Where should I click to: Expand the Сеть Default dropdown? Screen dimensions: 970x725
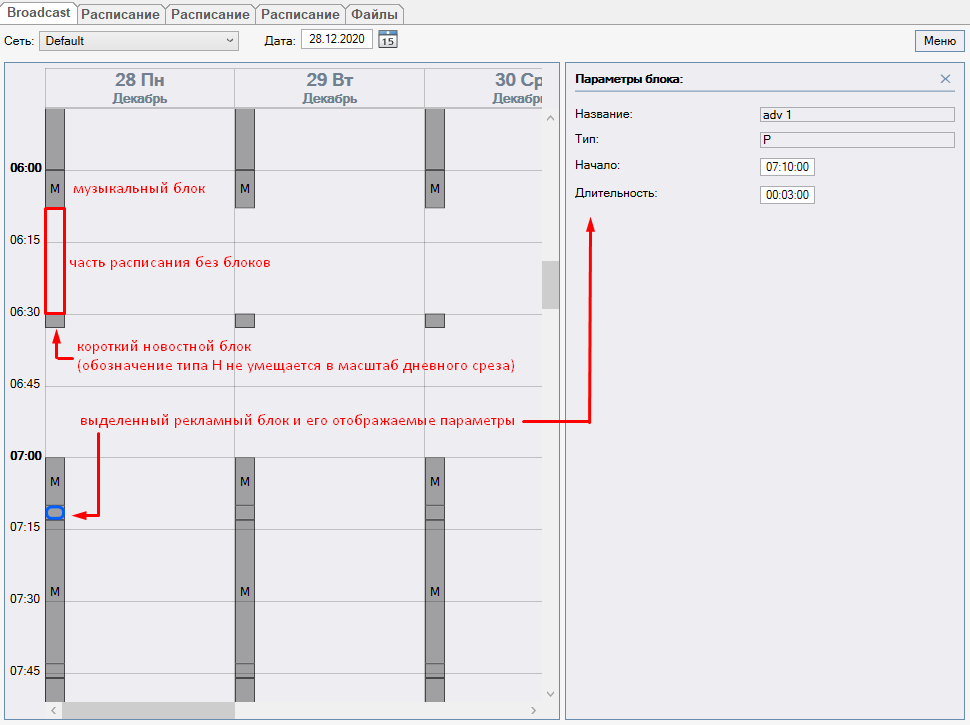(139, 41)
